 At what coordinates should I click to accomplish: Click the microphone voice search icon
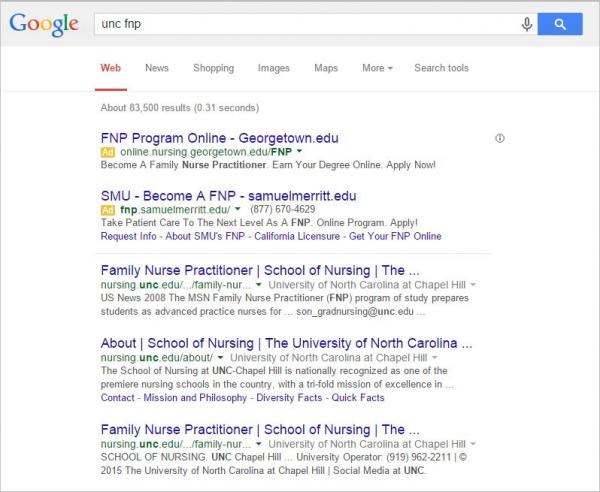(x=526, y=24)
